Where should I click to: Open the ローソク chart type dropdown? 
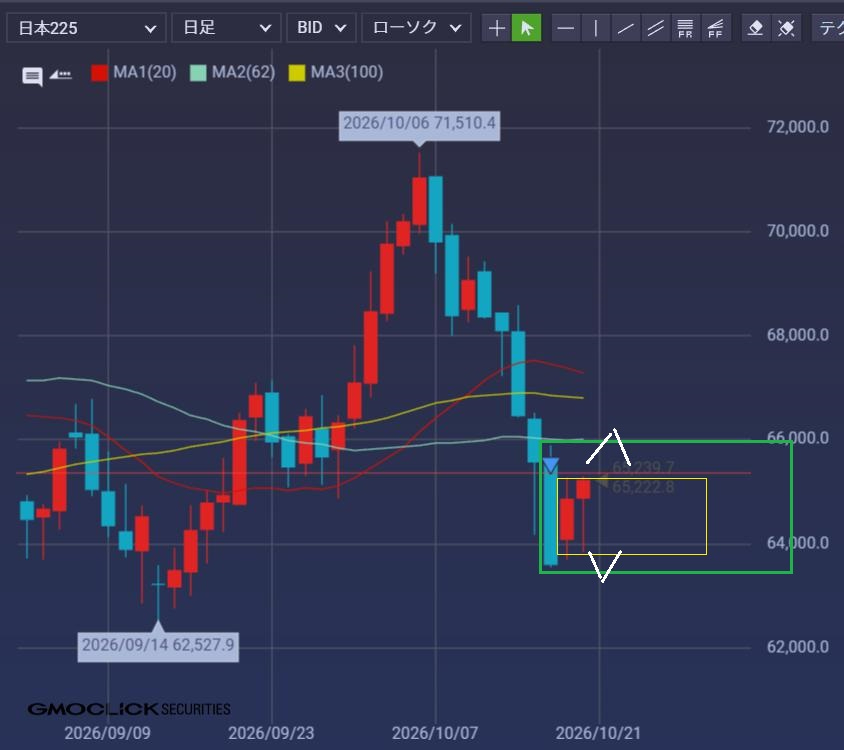[x=417, y=27]
